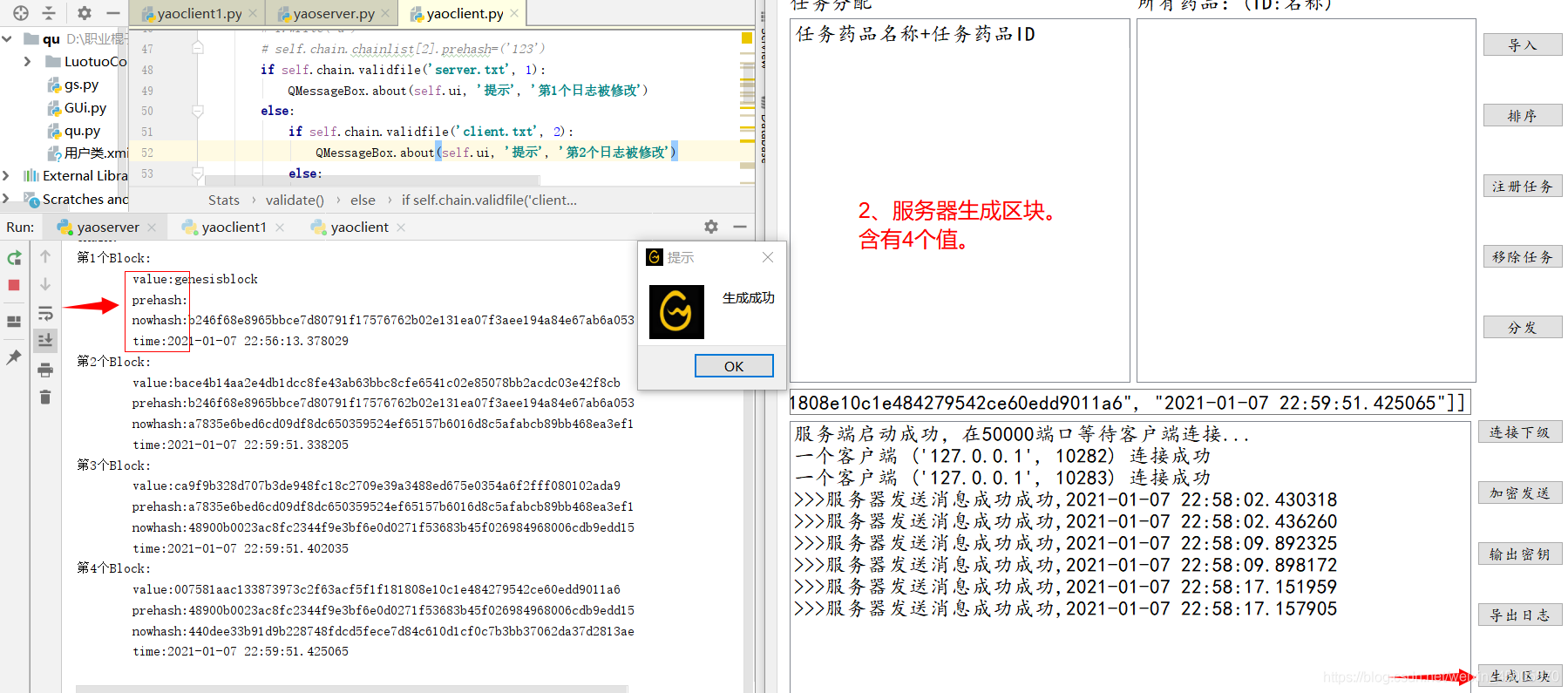Expand External Libraries node
The height and width of the screenshot is (693, 1568).
coord(7,175)
